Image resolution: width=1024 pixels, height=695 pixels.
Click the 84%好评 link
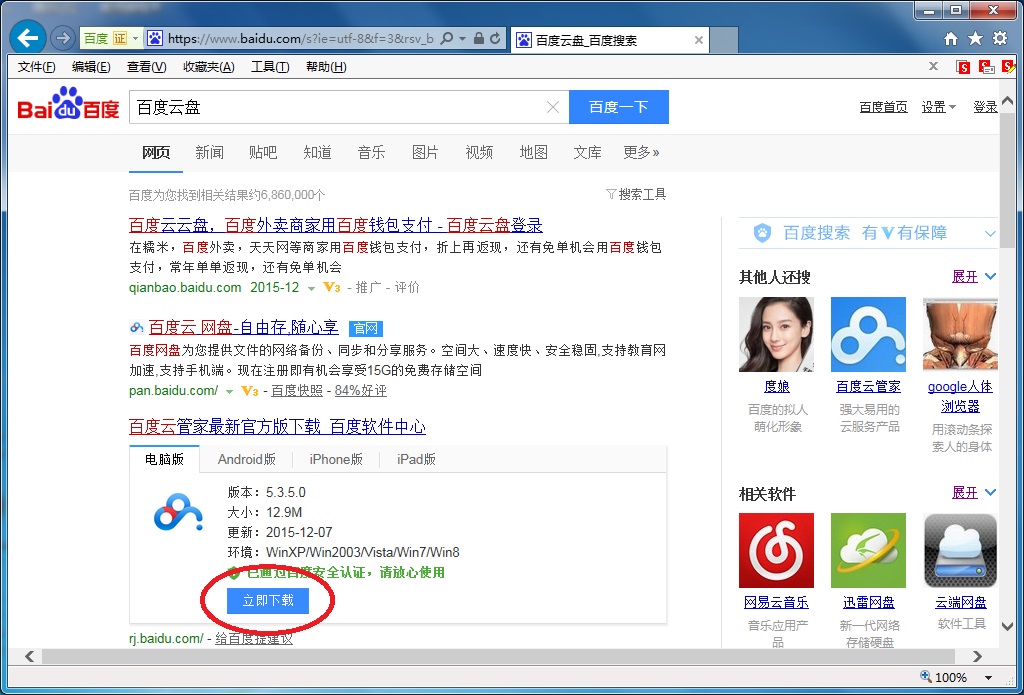point(360,391)
